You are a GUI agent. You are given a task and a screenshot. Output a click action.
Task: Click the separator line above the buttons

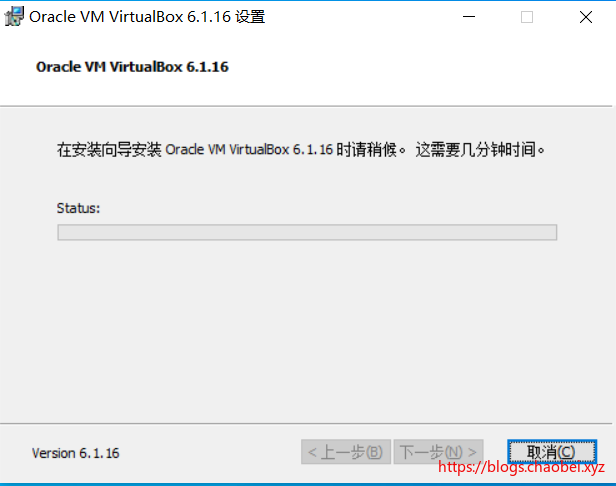click(x=306, y=424)
